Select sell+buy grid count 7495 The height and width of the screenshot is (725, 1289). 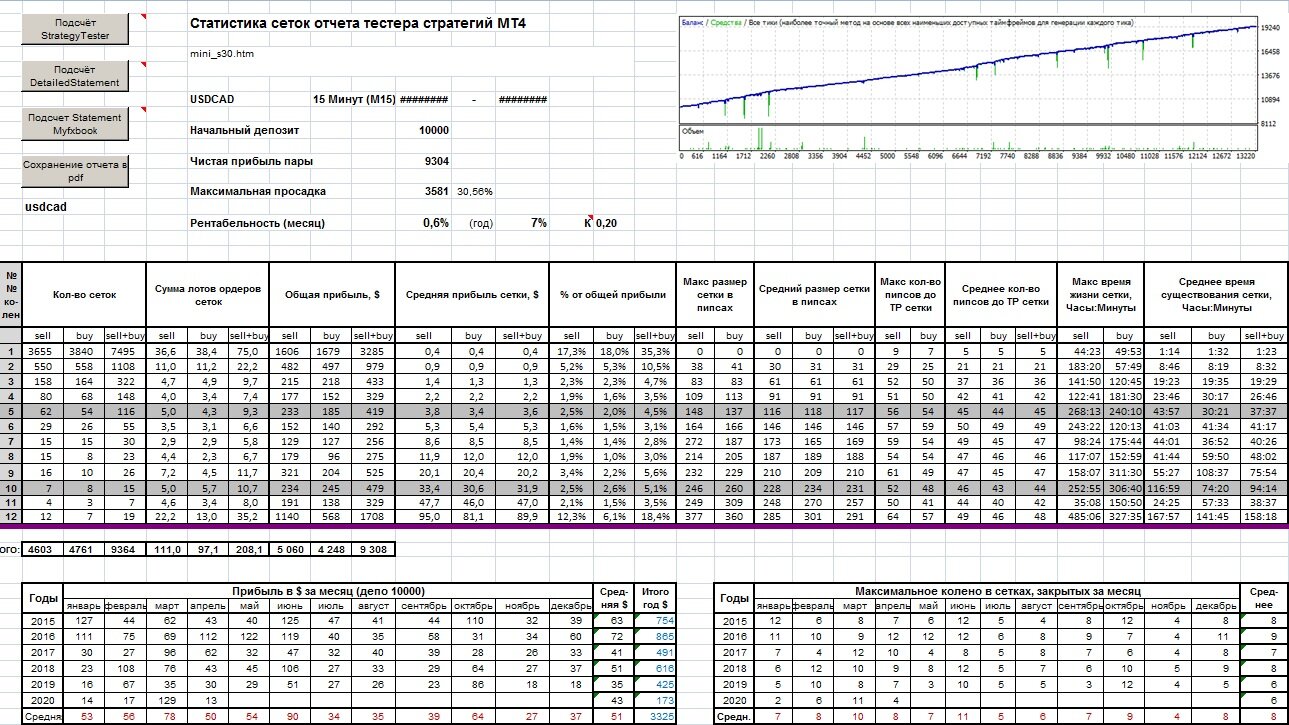click(125, 353)
